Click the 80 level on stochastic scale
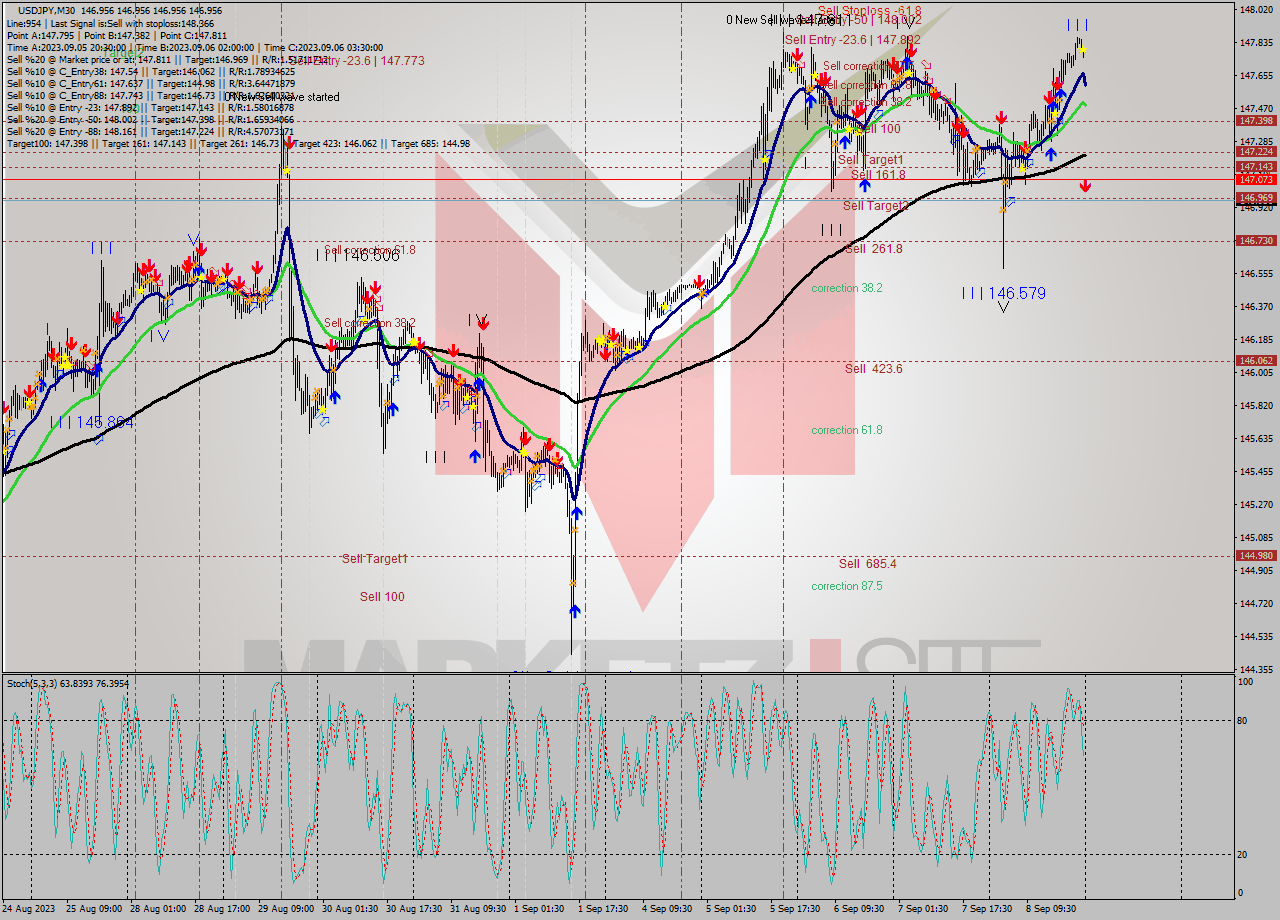Image resolution: width=1280 pixels, height=920 pixels. [1242, 720]
